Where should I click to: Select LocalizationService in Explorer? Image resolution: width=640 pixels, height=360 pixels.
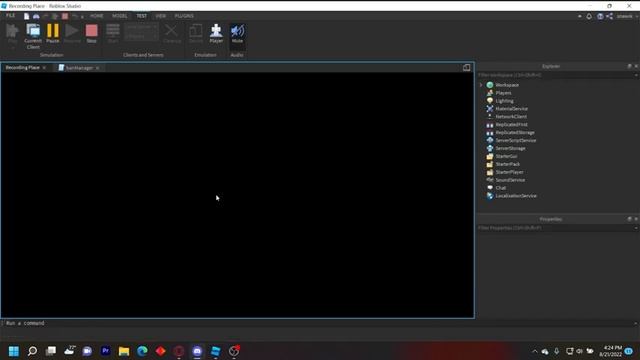coord(516,196)
